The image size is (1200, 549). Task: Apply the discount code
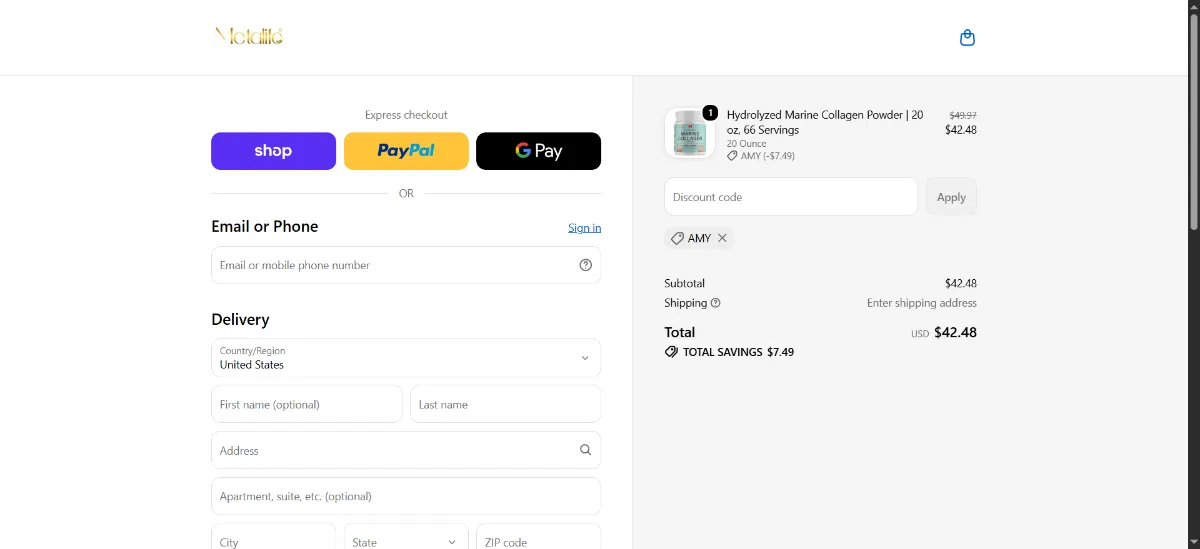951,197
